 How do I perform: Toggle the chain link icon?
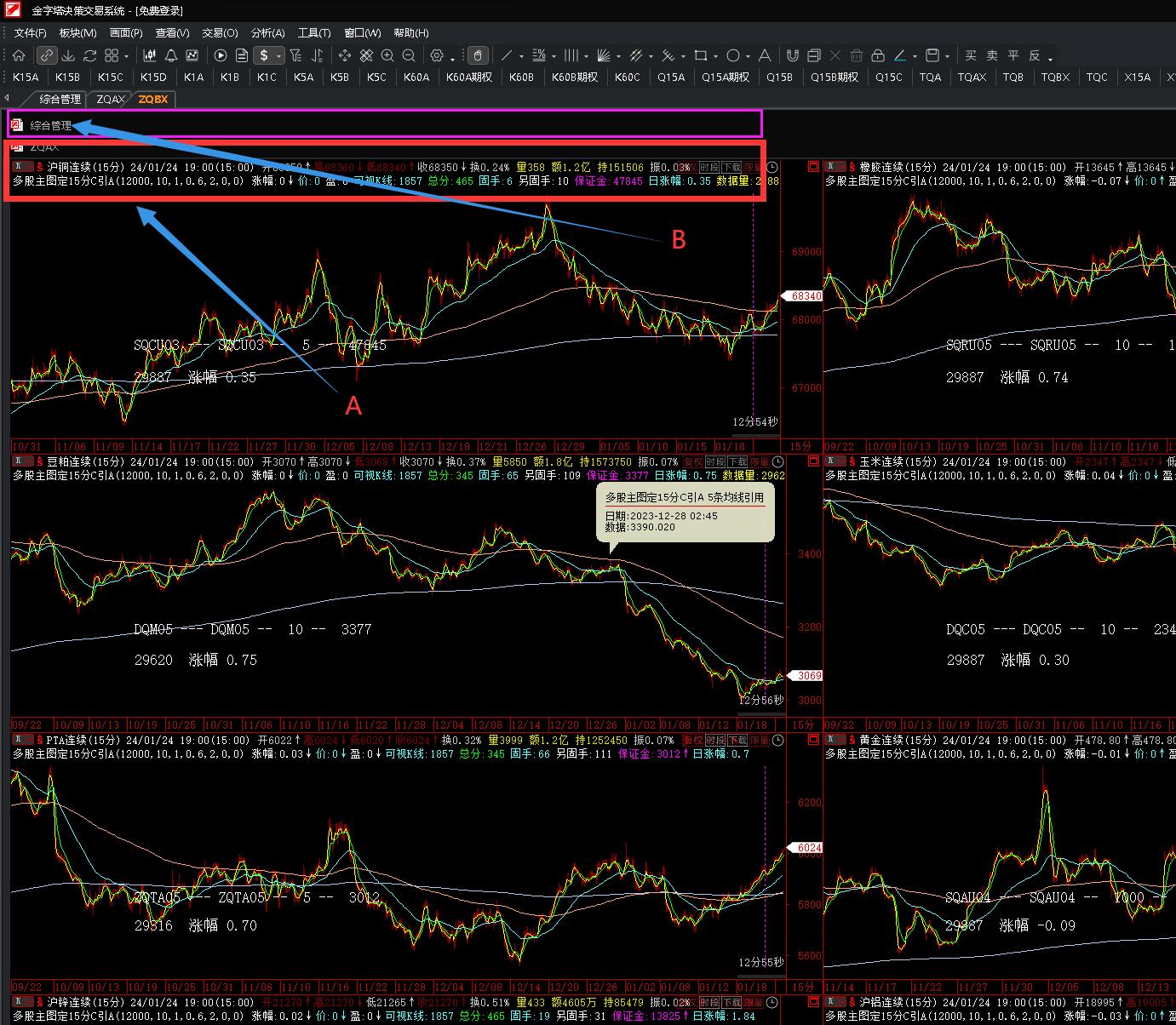pyautogui.click(x=46, y=55)
